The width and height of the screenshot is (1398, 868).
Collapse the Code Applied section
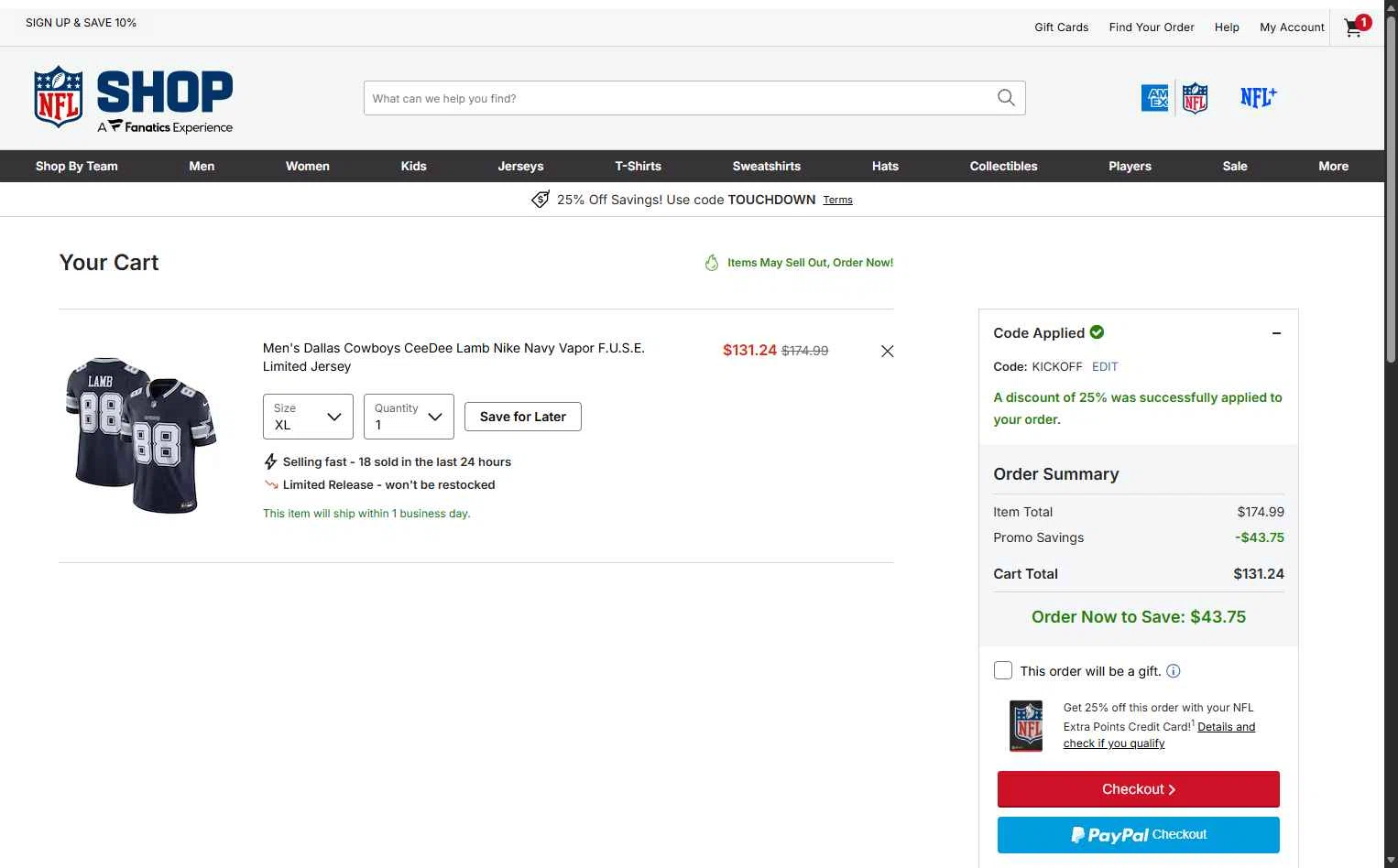1276,333
